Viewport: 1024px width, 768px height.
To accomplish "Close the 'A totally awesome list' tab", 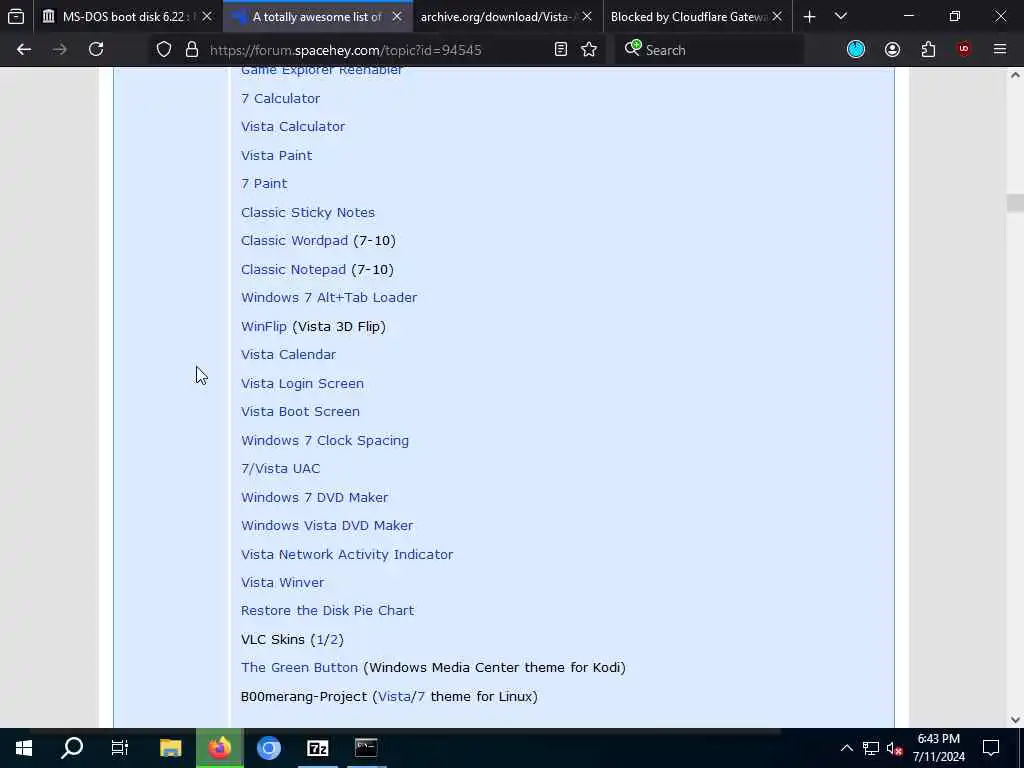I will point(396,16).
